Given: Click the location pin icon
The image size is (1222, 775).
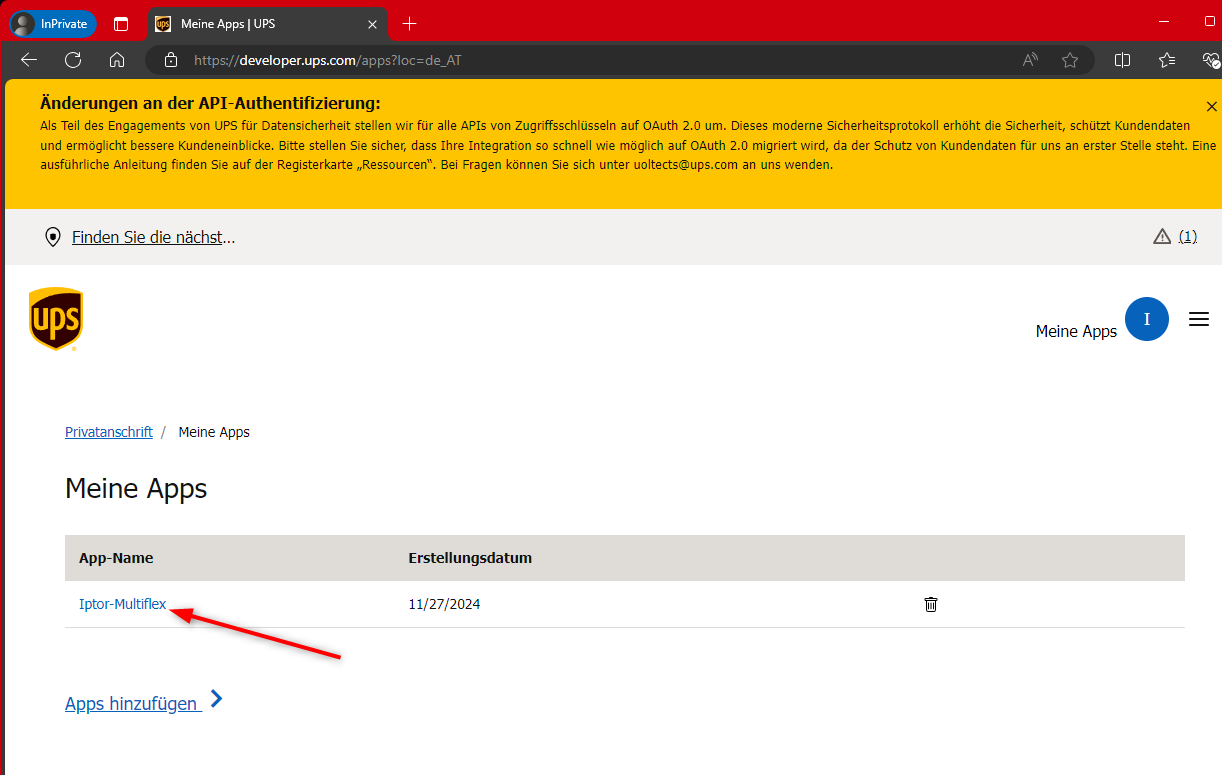Looking at the screenshot, I should (x=53, y=237).
